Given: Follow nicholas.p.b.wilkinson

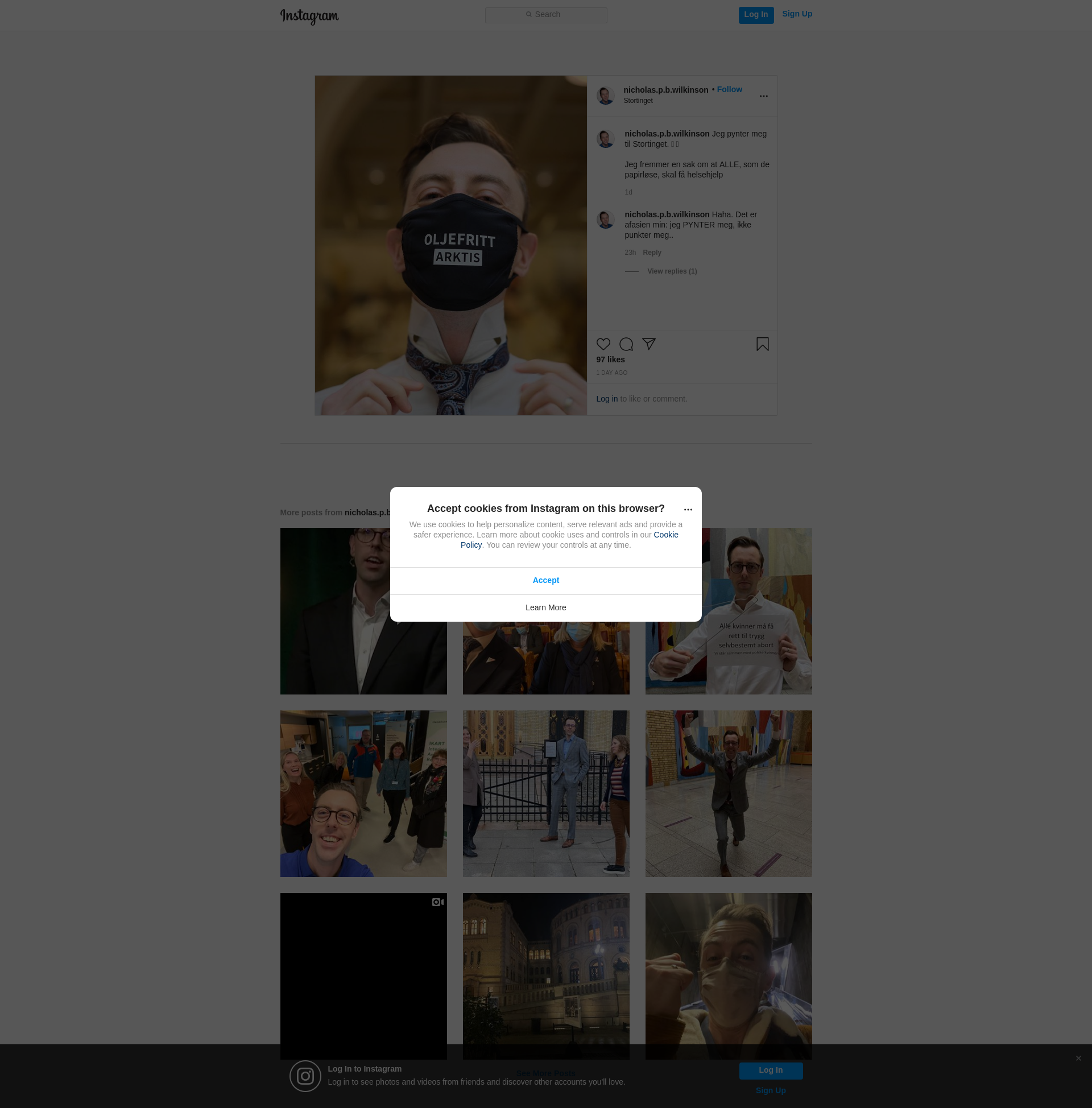Looking at the screenshot, I should (729, 89).
